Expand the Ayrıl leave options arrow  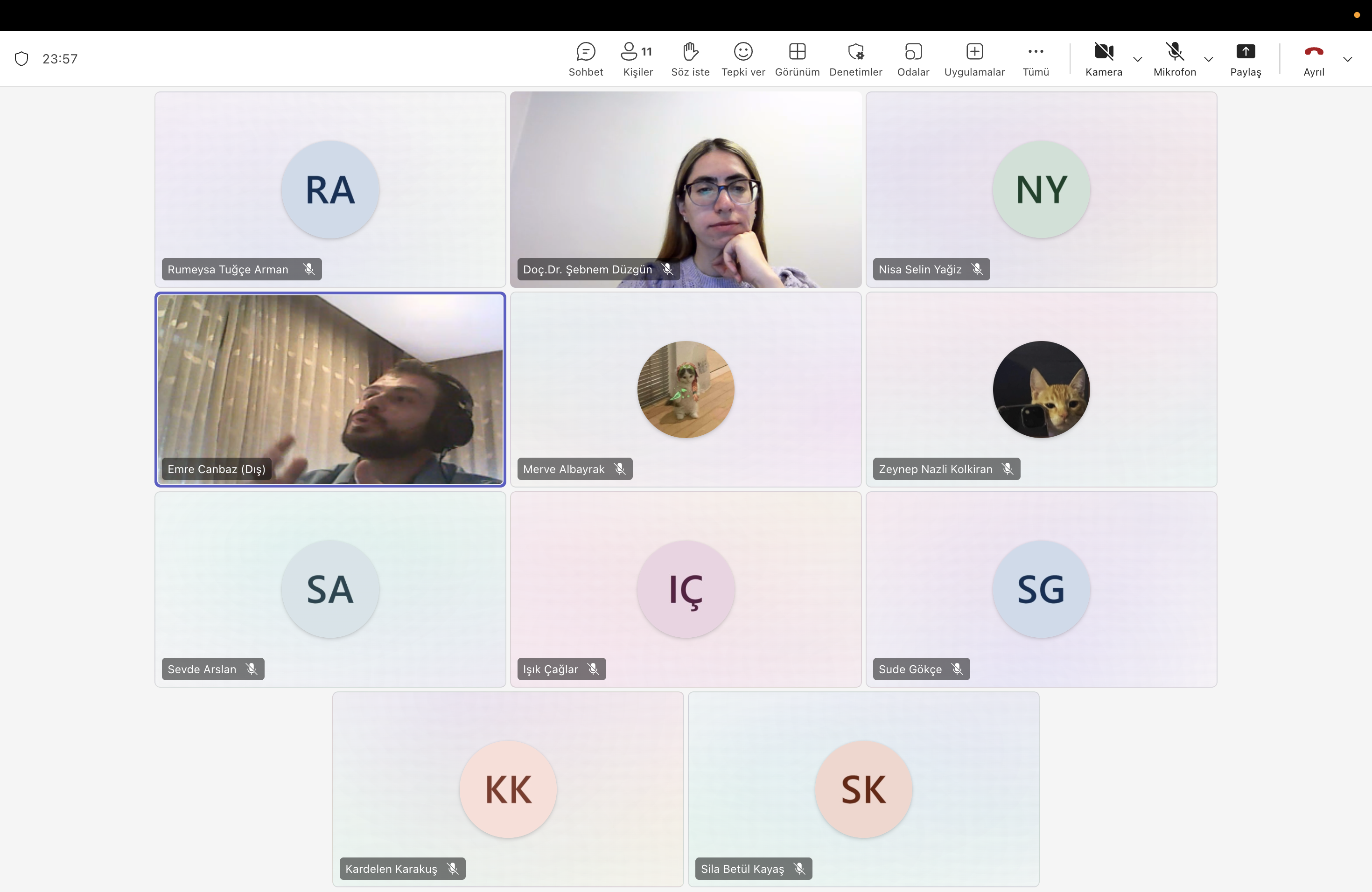[x=1347, y=59]
